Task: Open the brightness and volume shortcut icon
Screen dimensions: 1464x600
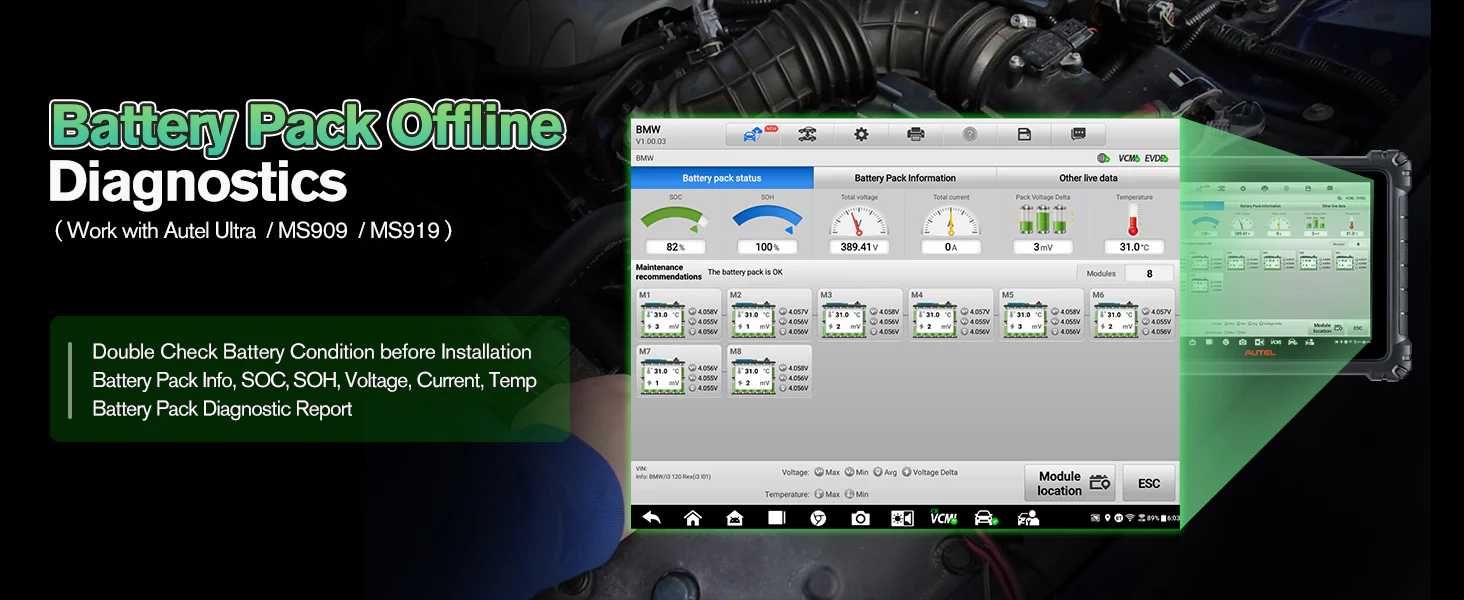Action: (x=902, y=517)
